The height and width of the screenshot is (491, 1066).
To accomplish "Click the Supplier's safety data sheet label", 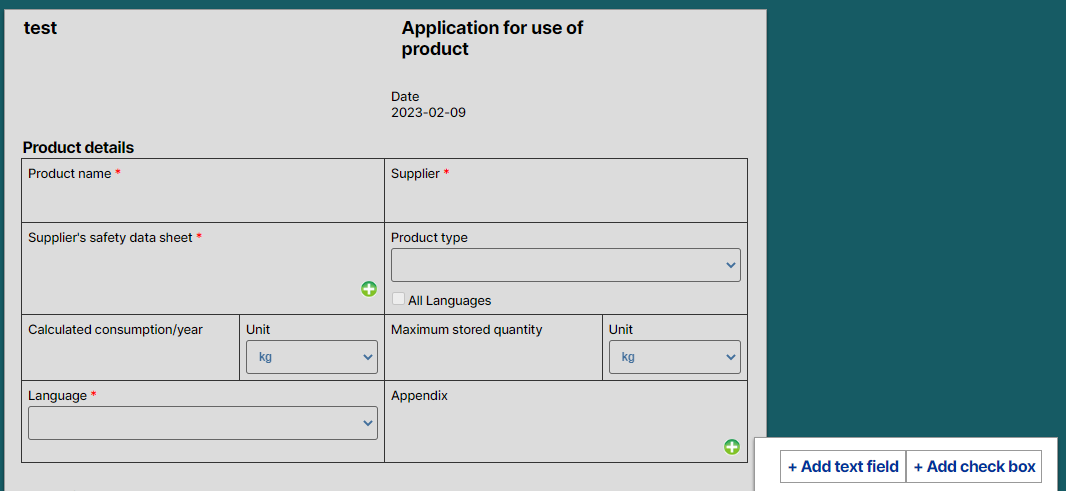I will coord(110,237).
